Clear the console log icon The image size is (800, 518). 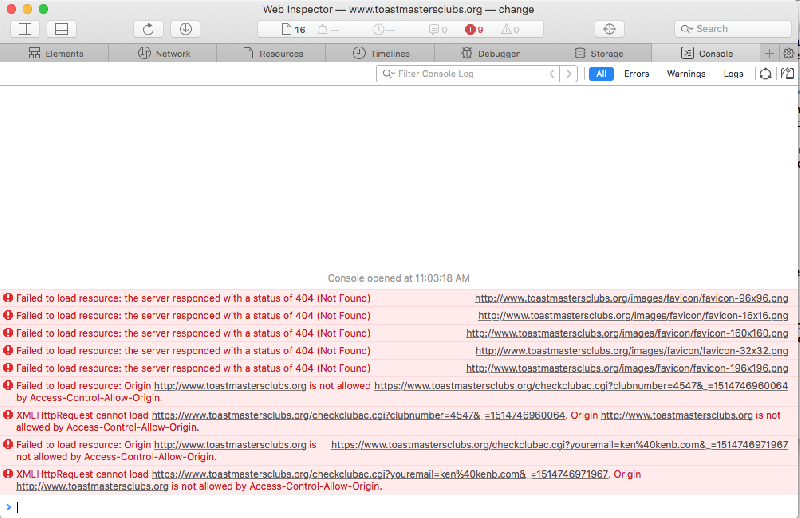[x=787, y=73]
